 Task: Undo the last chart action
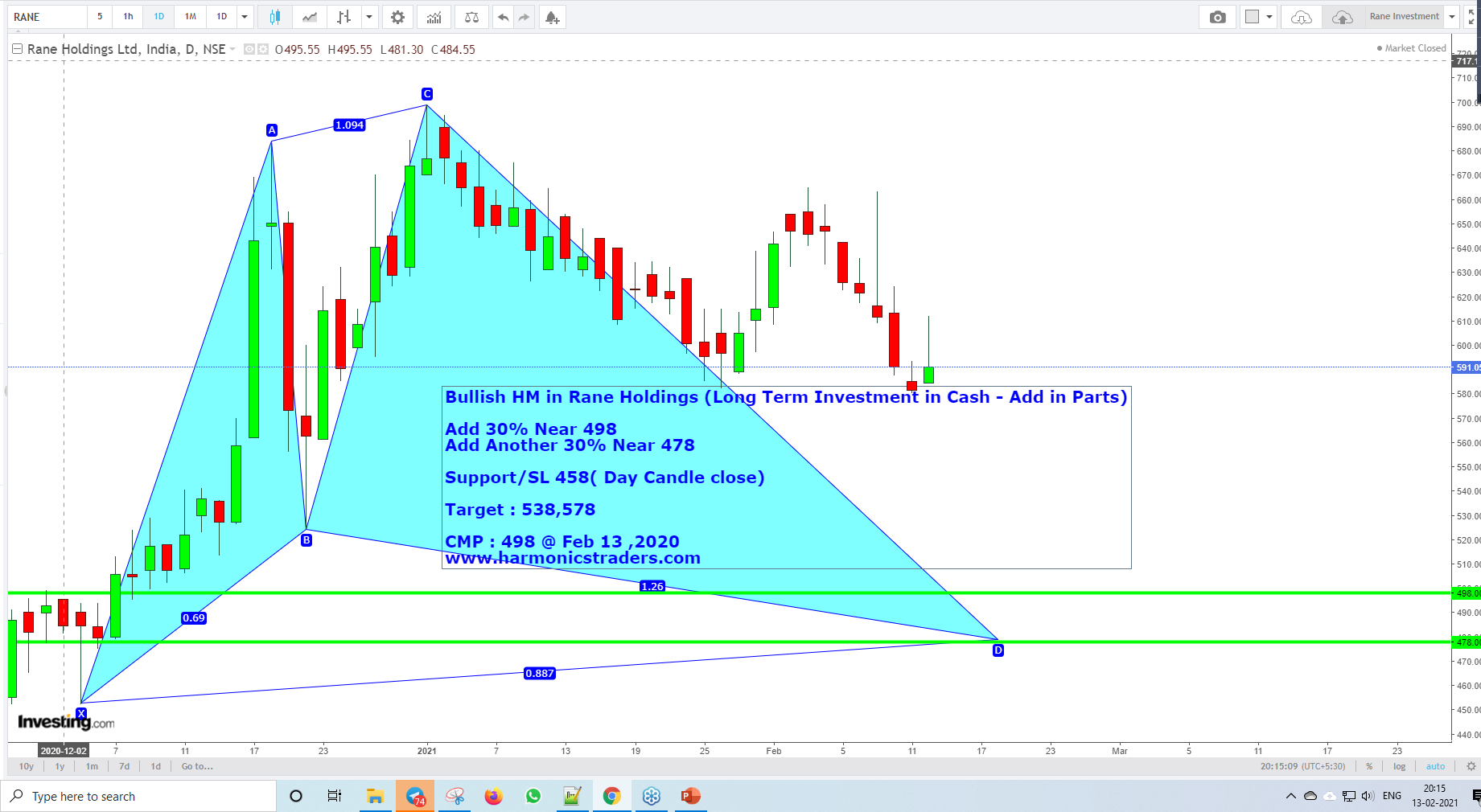(503, 17)
